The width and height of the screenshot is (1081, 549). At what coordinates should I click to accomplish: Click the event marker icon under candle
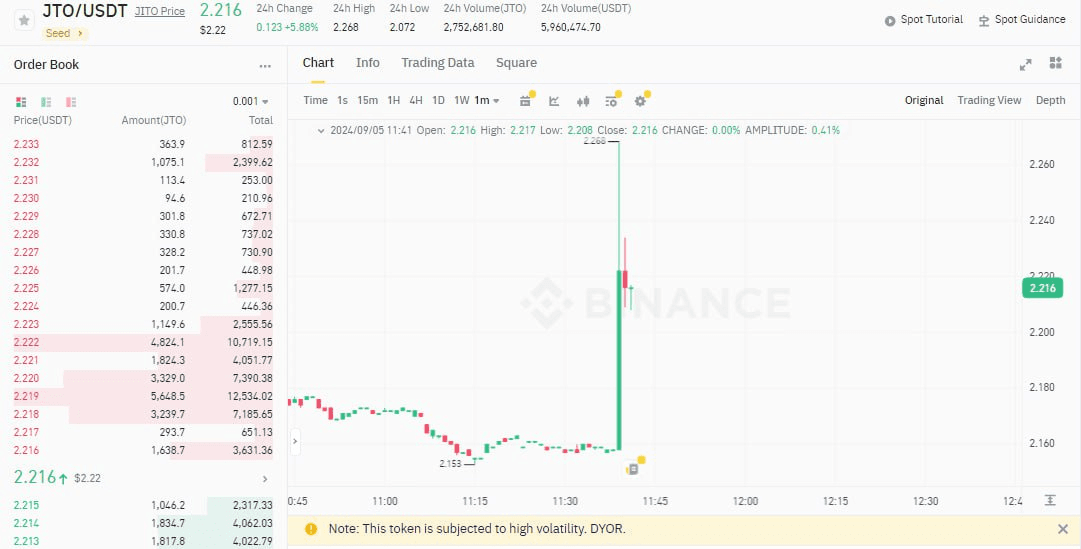coord(633,469)
